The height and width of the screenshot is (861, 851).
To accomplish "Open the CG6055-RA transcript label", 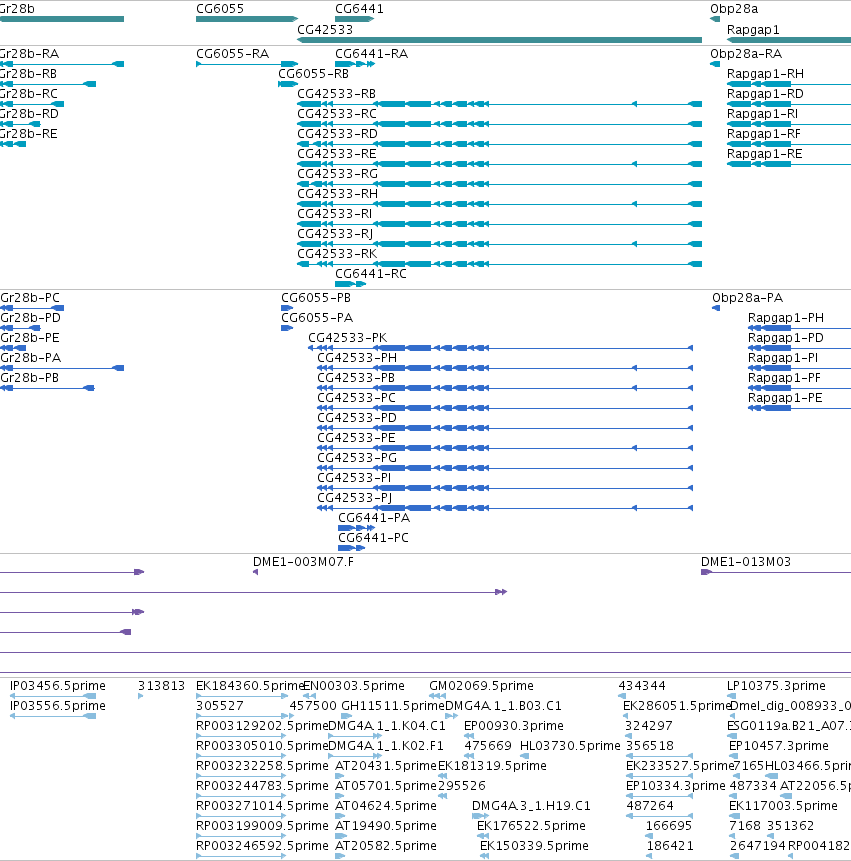I will coord(232,54).
